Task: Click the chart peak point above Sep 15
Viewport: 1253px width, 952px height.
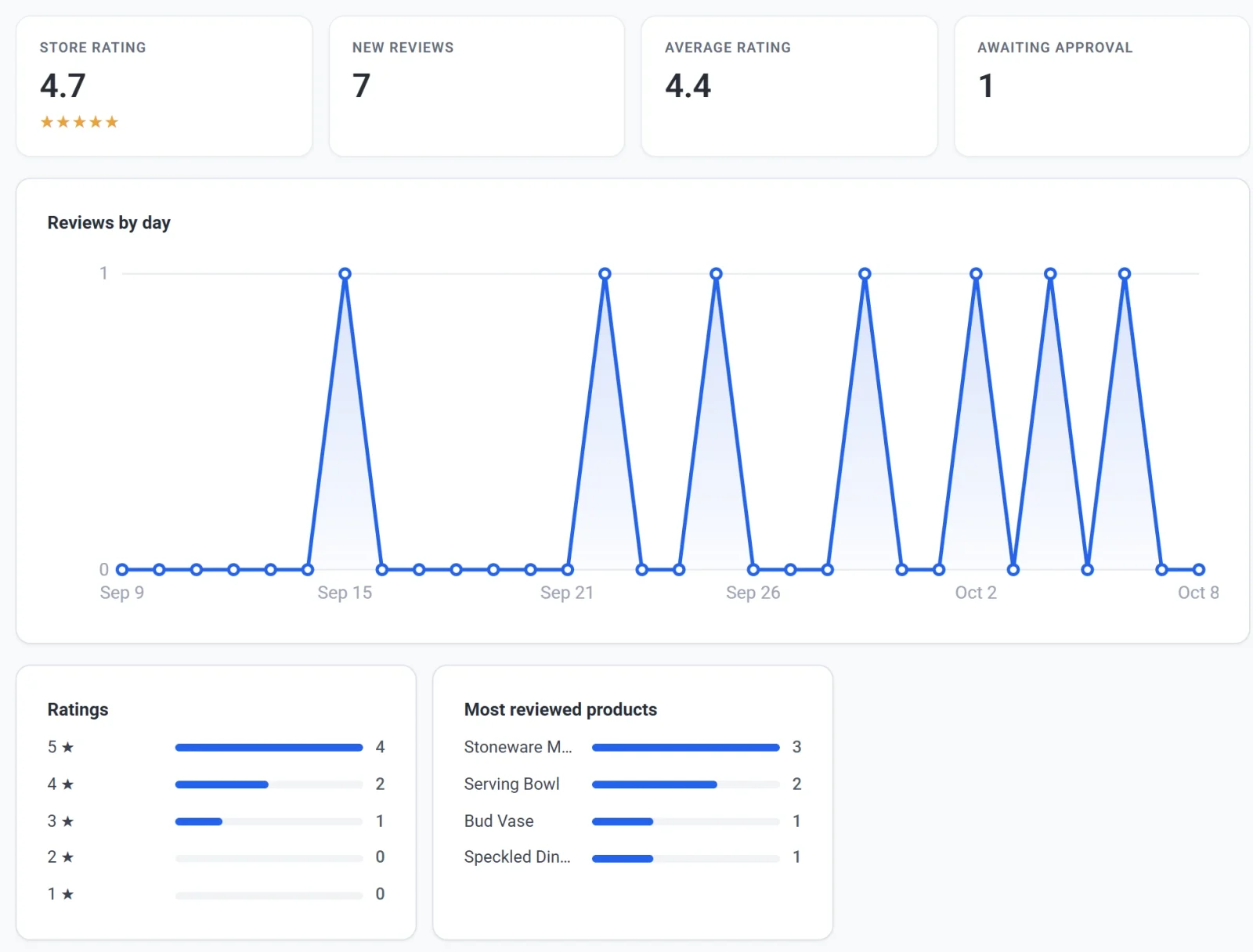Action: (345, 274)
